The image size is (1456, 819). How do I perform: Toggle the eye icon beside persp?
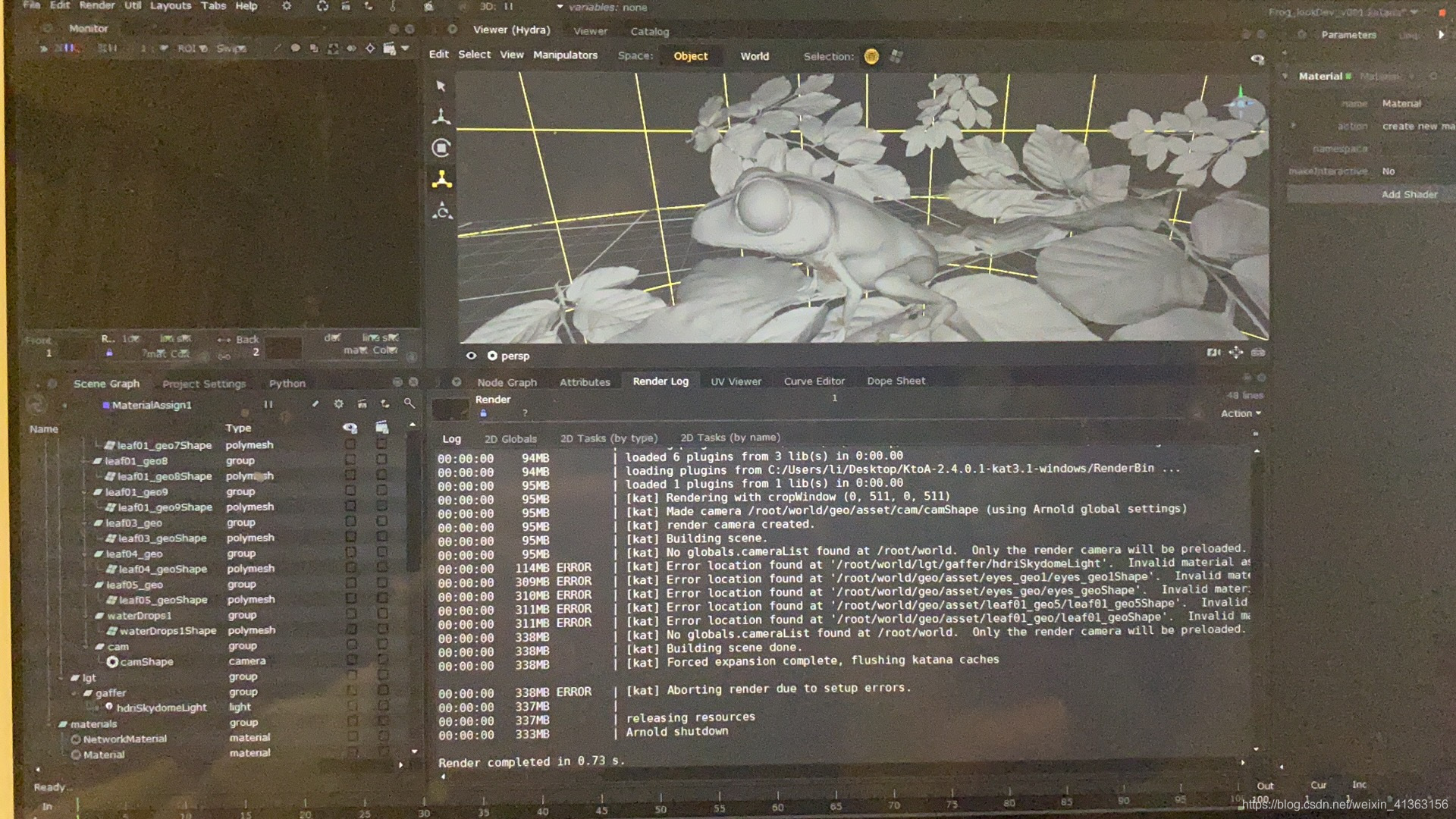tap(471, 356)
